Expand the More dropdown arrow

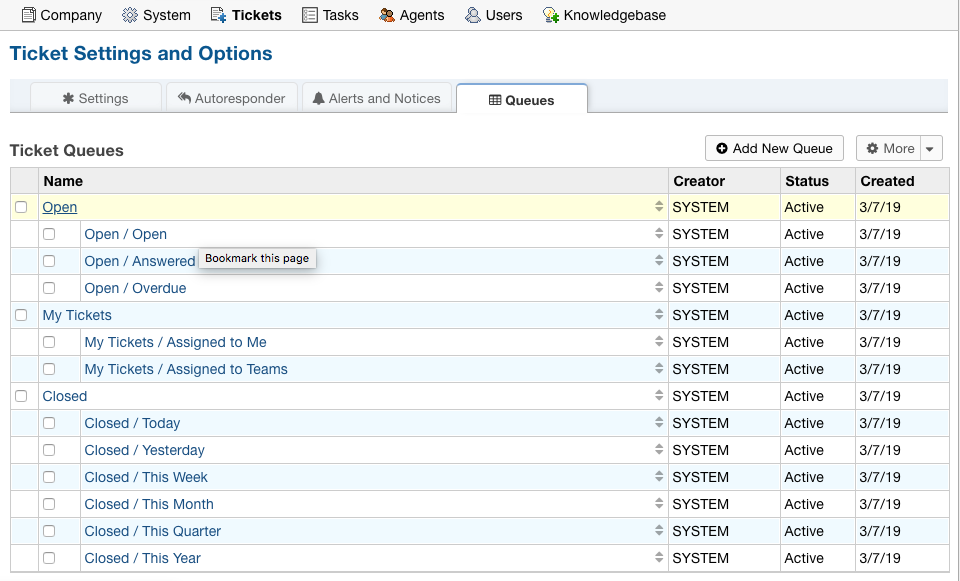coord(930,149)
